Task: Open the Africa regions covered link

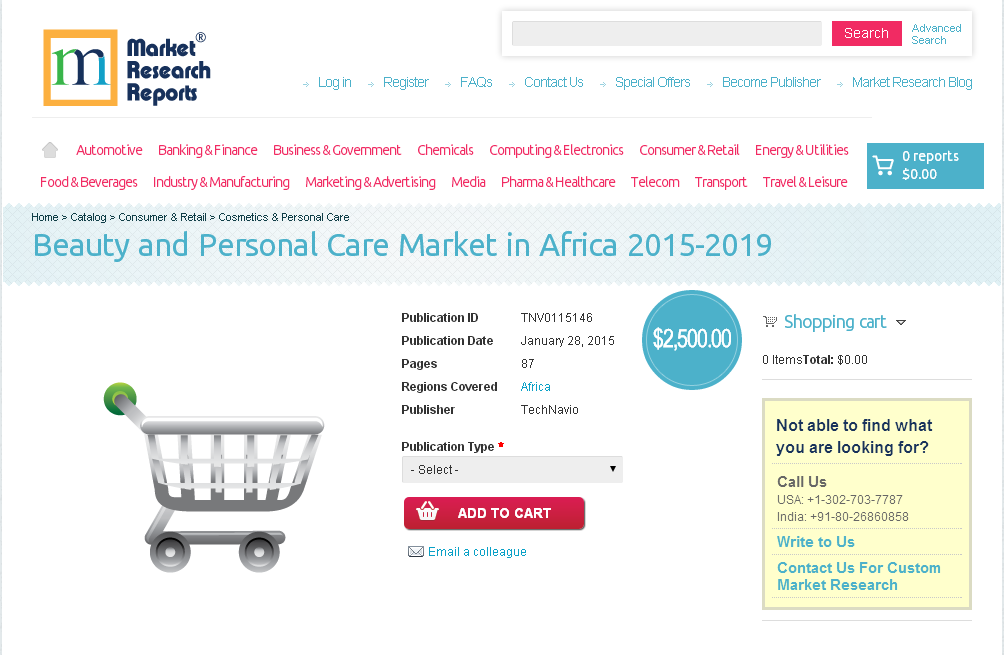Action: click(x=535, y=386)
